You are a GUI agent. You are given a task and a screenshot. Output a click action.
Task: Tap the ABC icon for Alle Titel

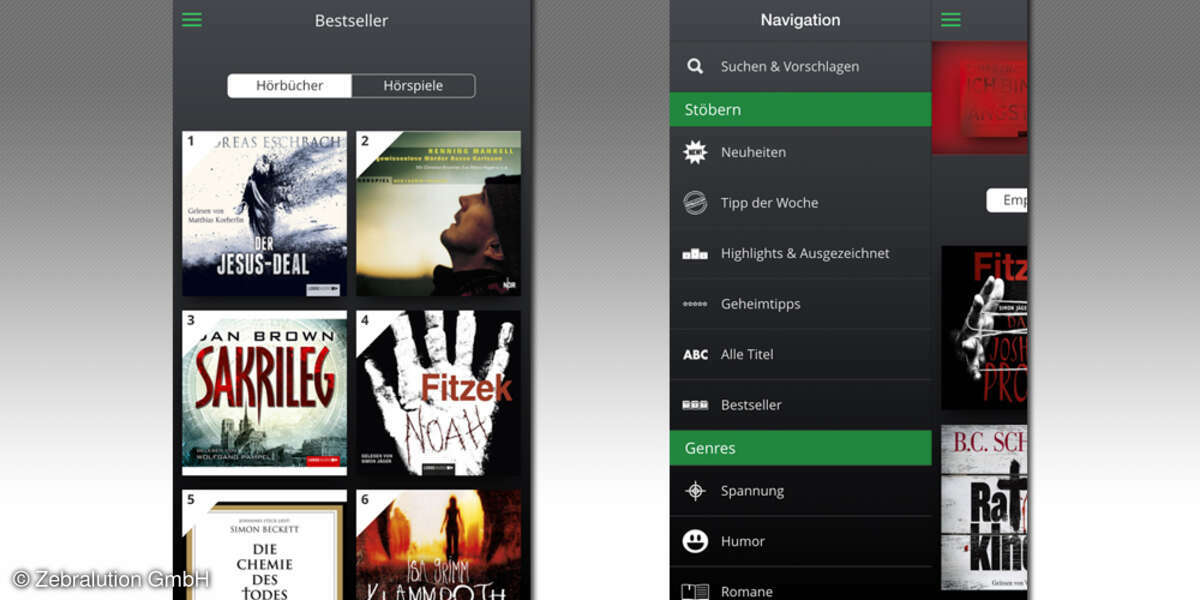coord(695,355)
